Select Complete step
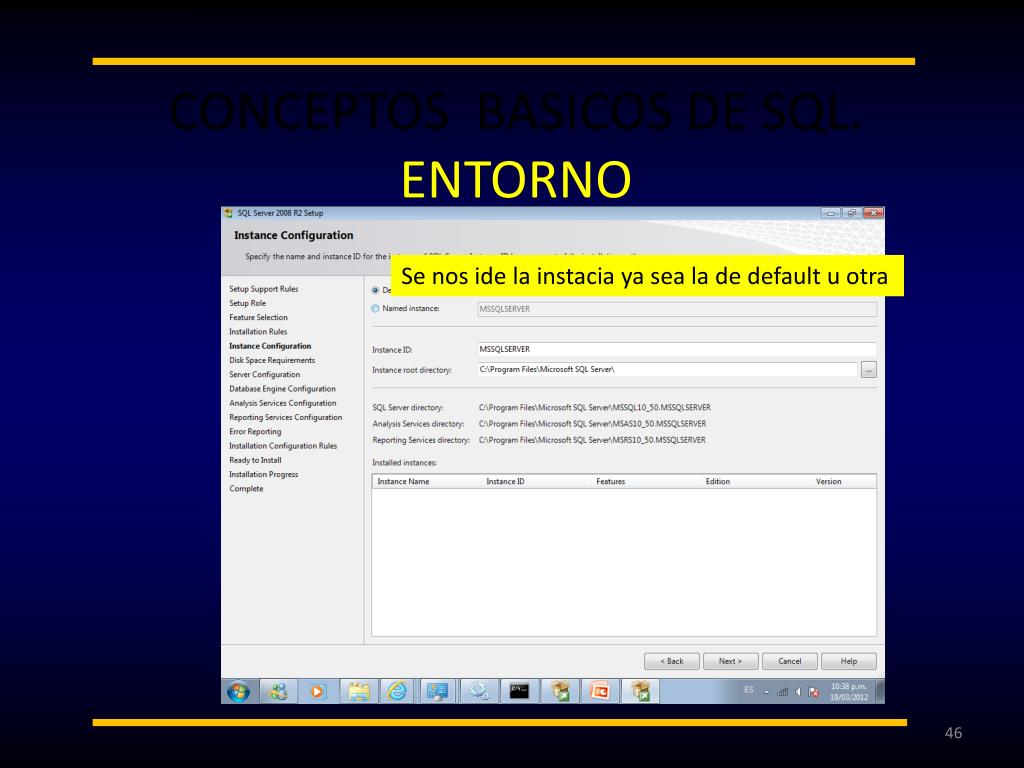 [246, 488]
